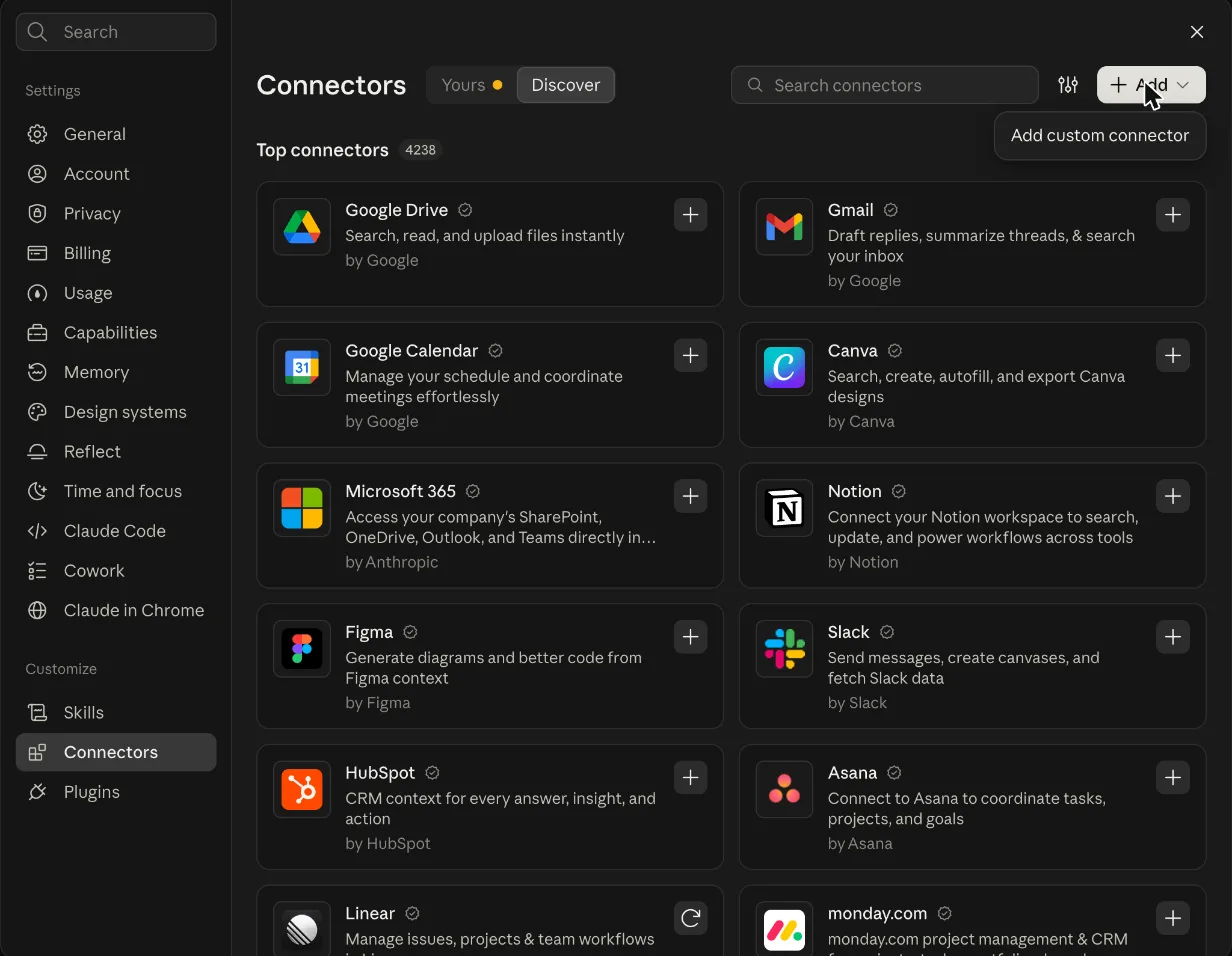Switch to the Discover tab

[x=566, y=85]
